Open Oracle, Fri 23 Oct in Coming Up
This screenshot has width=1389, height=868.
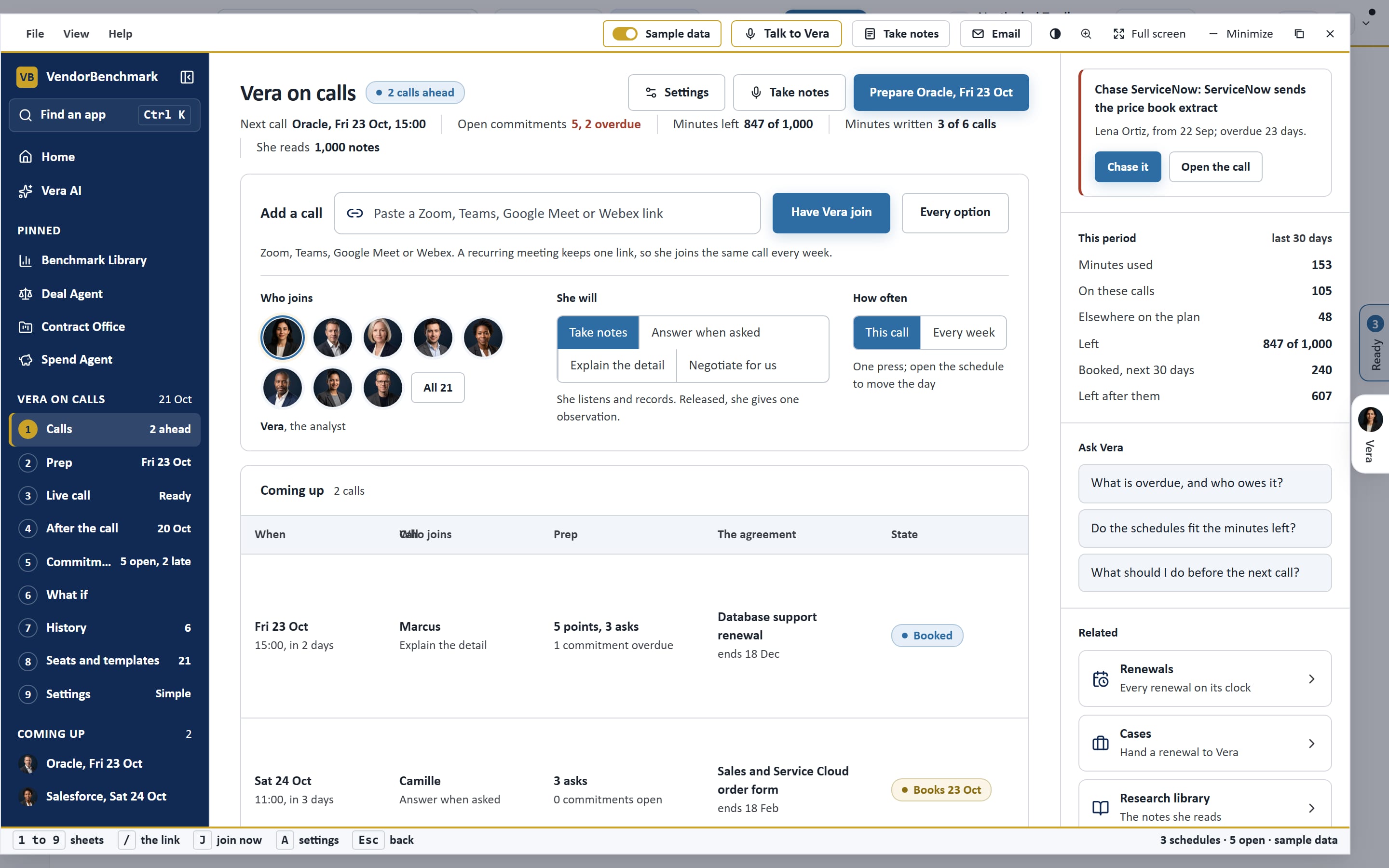coord(105,763)
